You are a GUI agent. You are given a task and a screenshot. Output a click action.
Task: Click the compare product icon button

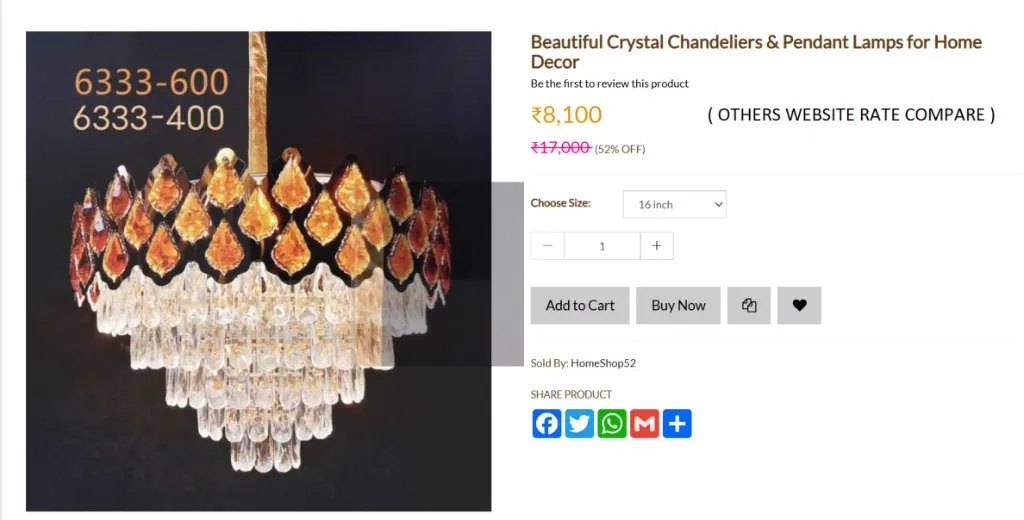click(749, 306)
